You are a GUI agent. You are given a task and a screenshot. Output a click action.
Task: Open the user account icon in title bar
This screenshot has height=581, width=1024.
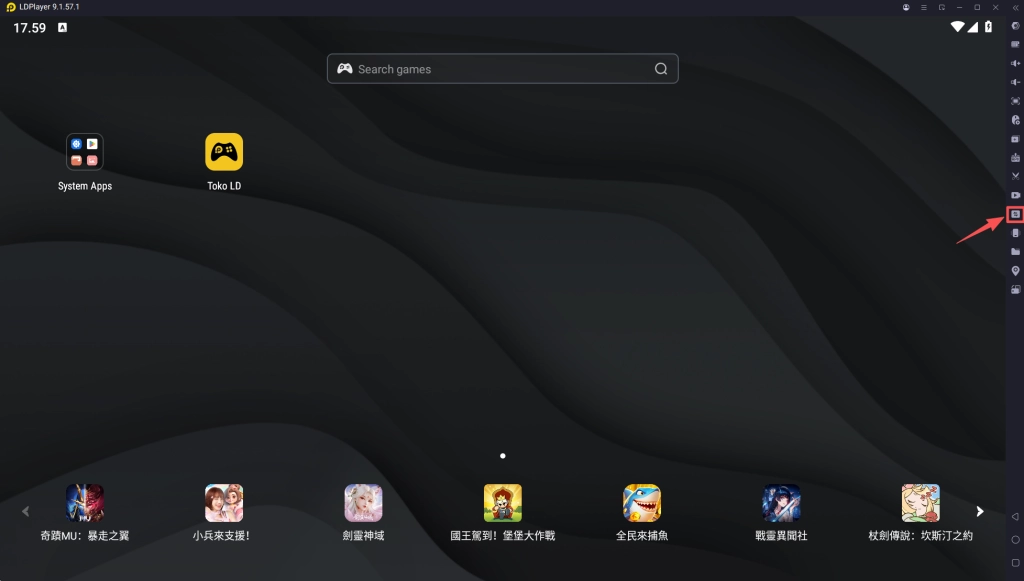click(x=906, y=7)
